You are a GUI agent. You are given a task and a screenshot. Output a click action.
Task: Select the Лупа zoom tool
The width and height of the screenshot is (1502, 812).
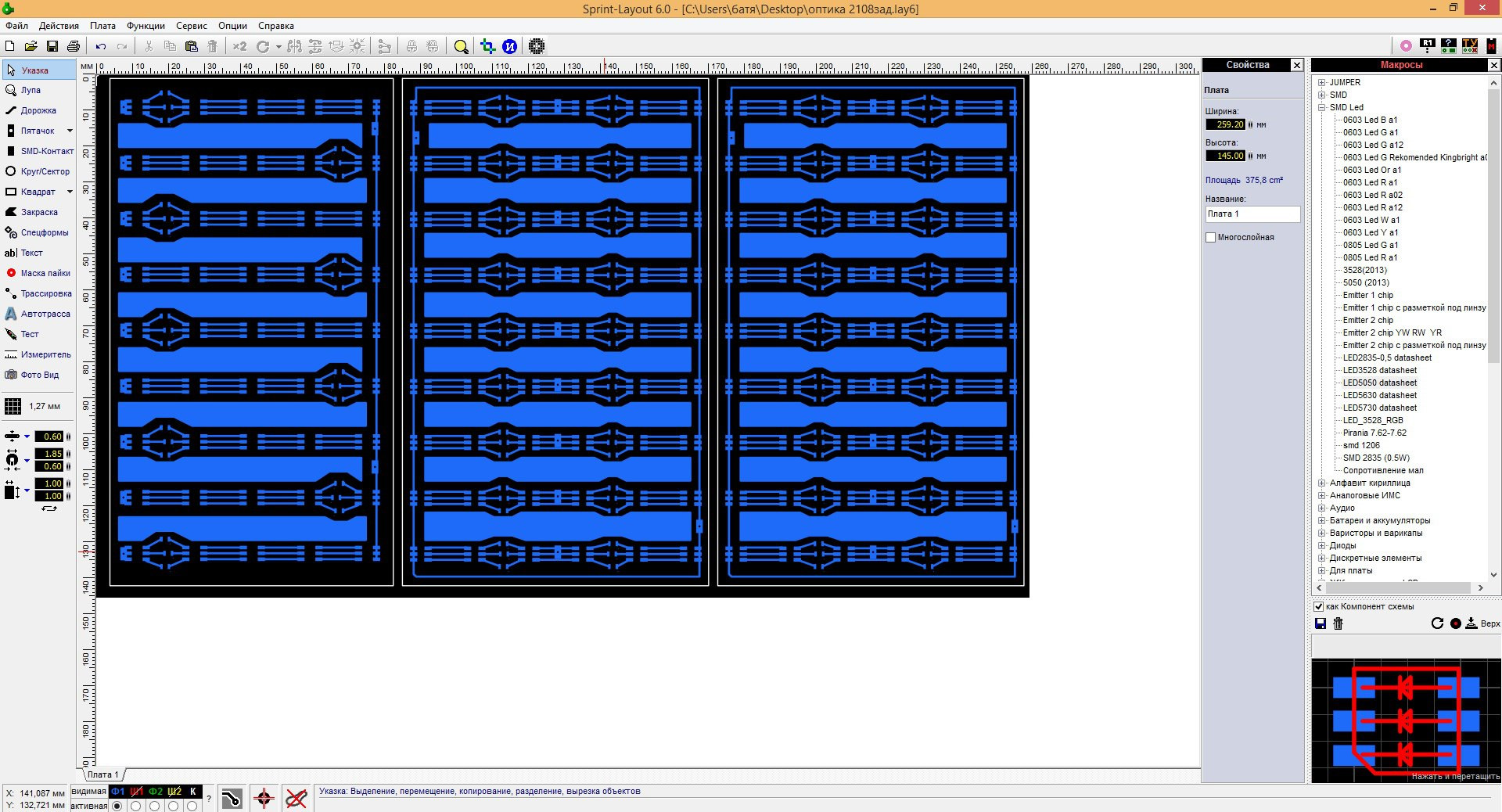click(x=38, y=90)
